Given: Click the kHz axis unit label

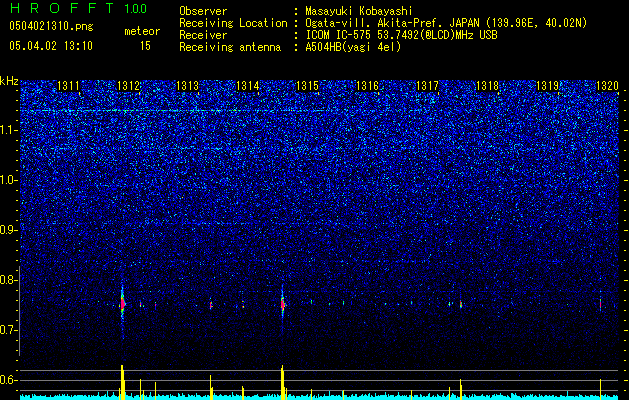Looking at the screenshot, I should pyautogui.click(x=9, y=81).
